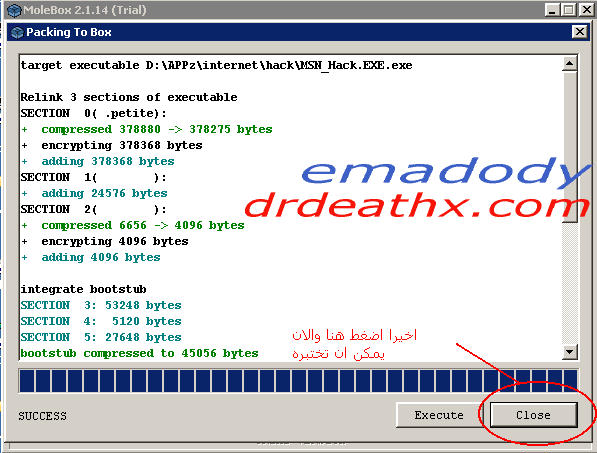Screen dimensions: 597x453
Task: Click the packing progress bar
Action: click(298, 380)
